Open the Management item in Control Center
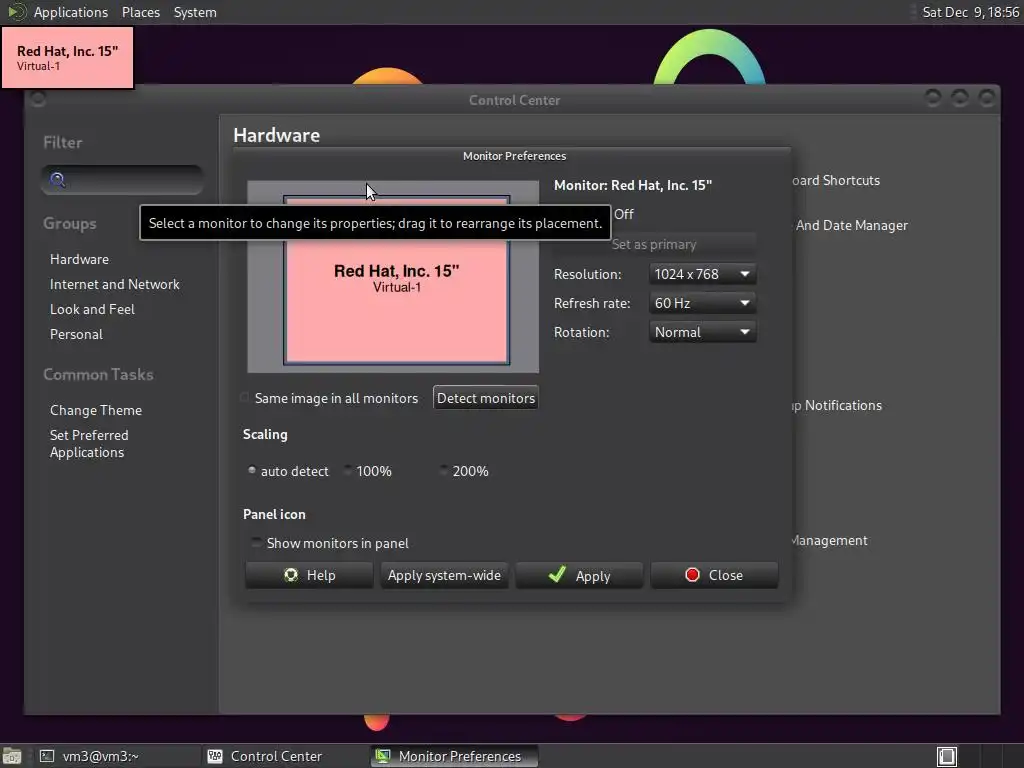Viewport: 1024px width, 768px height. pos(829,540)
